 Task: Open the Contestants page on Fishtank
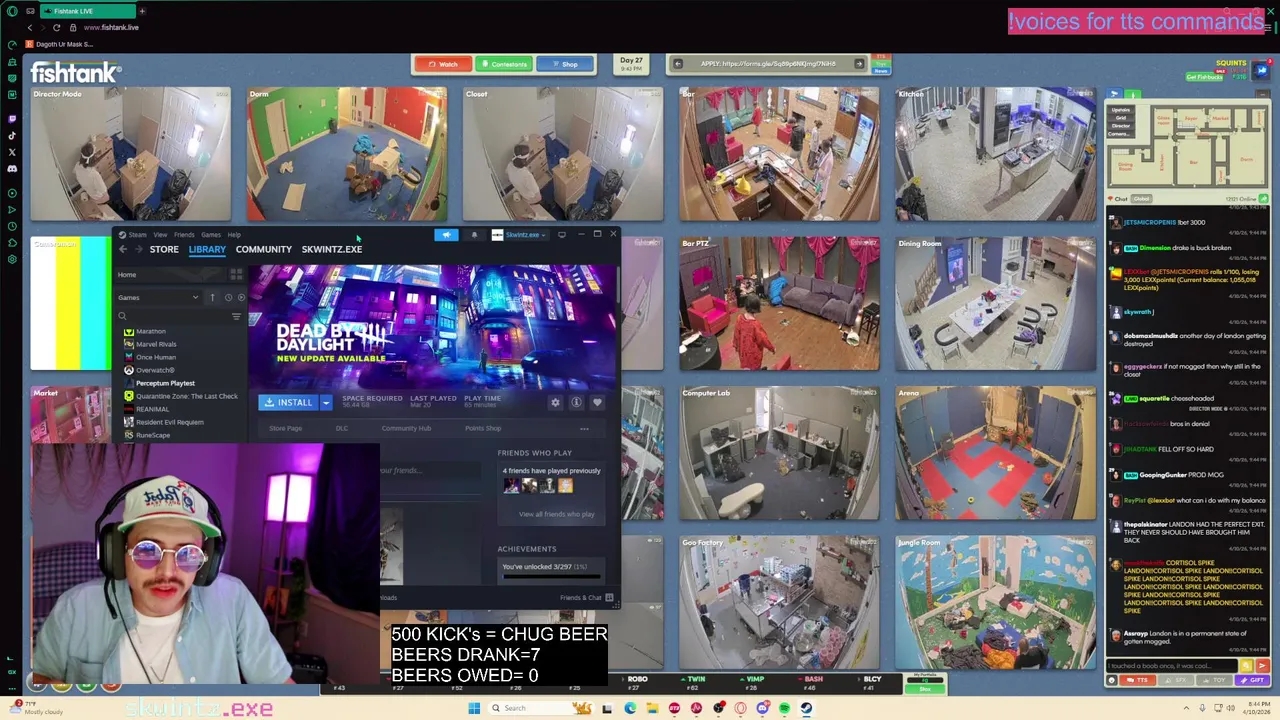[504, 64]
